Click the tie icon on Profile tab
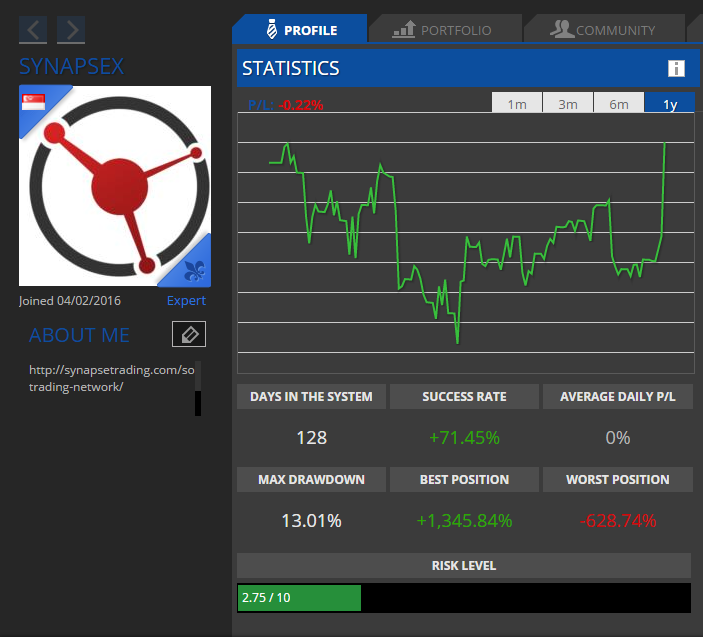 click(271, 30)
